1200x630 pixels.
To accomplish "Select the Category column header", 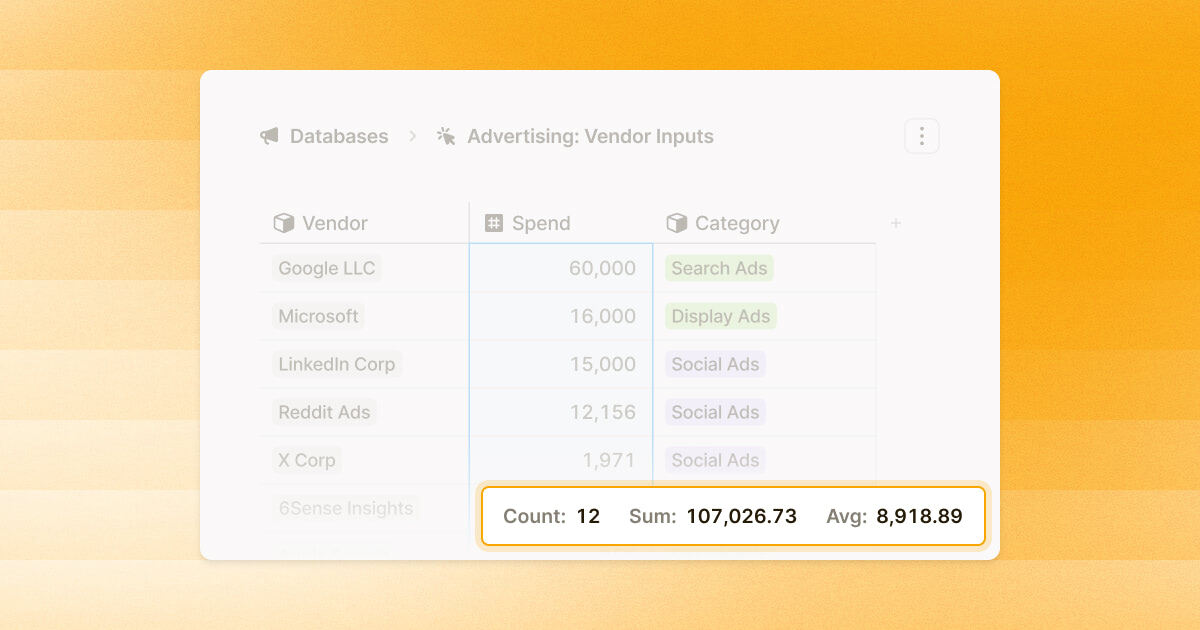I will click(765, 223).
